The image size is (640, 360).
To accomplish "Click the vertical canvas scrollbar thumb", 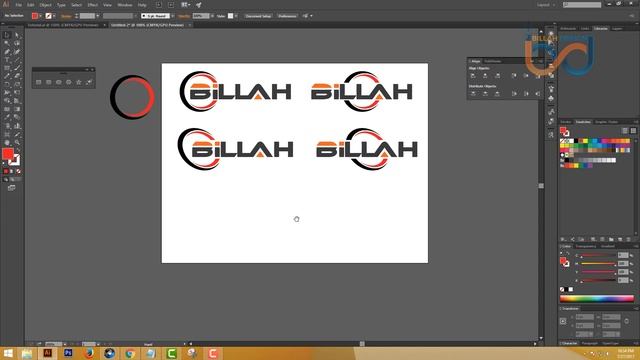I will pos(541,186).
